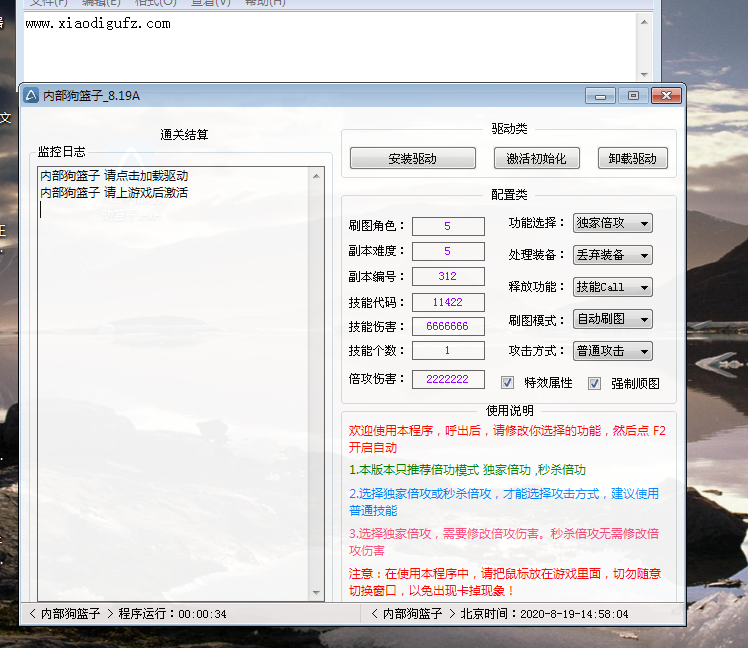Click the 刷图角色 input field
This screenshot has width=748, height=648.
[x=447, y=226]
